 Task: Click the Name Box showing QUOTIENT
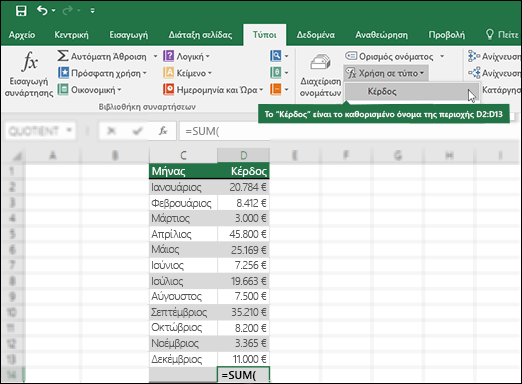coord(35,131)
